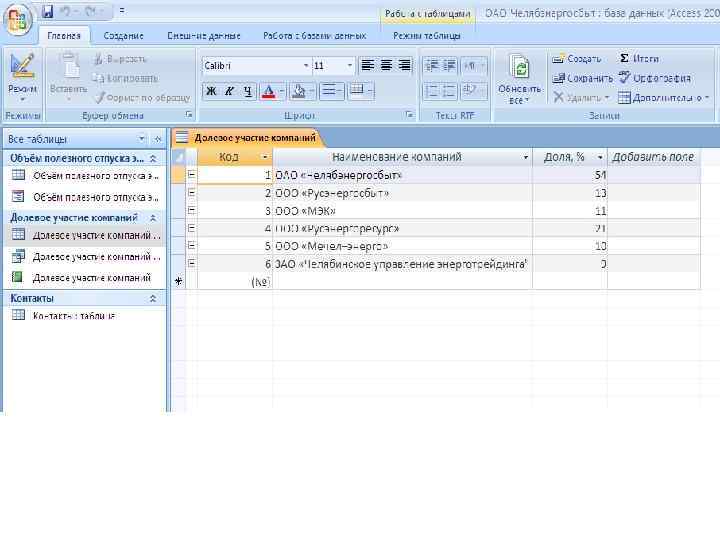The width and height of the screenshot is (720, 540).
Task: Open Буфер обмена dialog launcher
Action: (189, 115)
